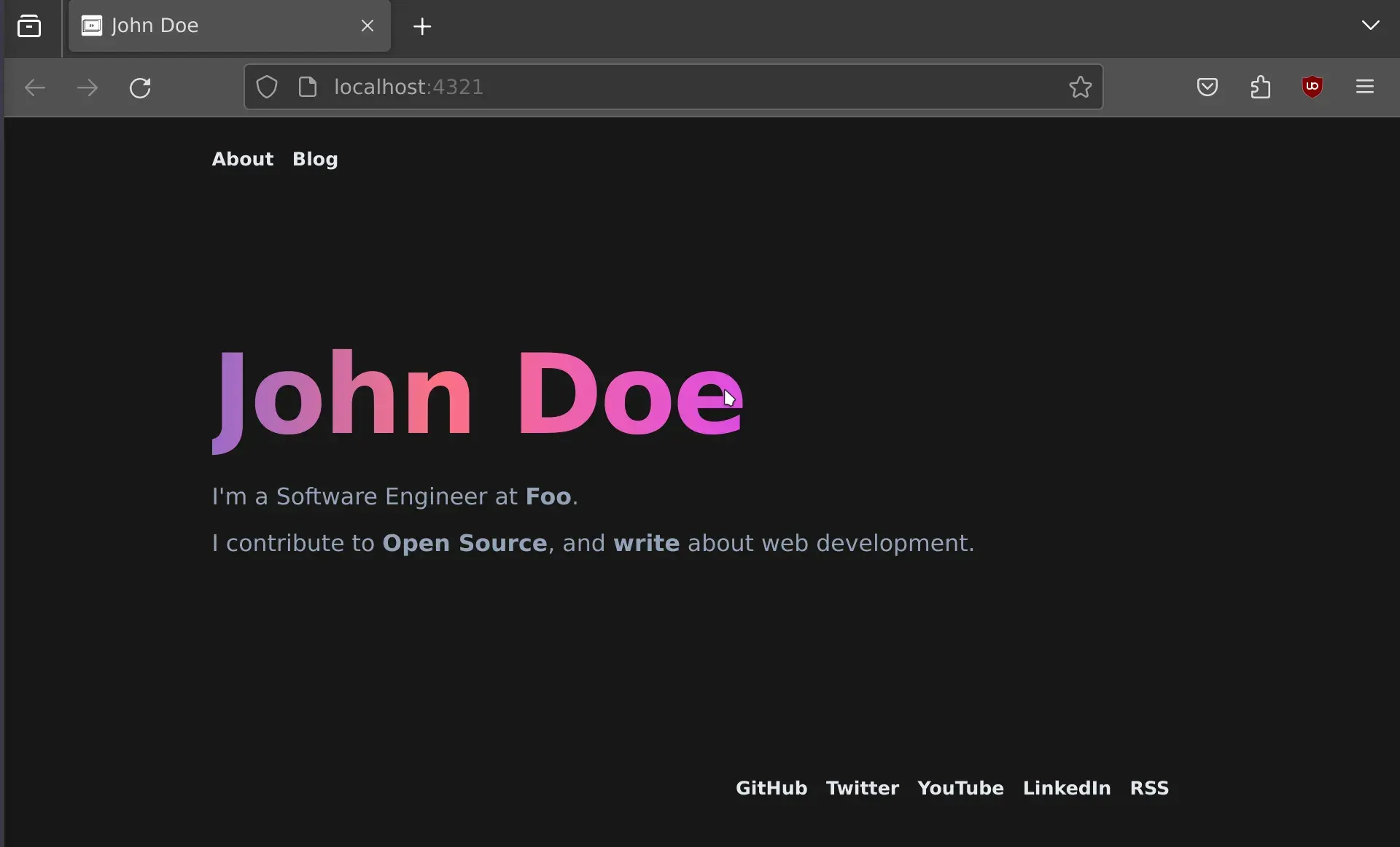Image resolution: width=1400 pixels, height=847 pixels.
Task: Follow the write link
Action: click(x=647, y=544)
